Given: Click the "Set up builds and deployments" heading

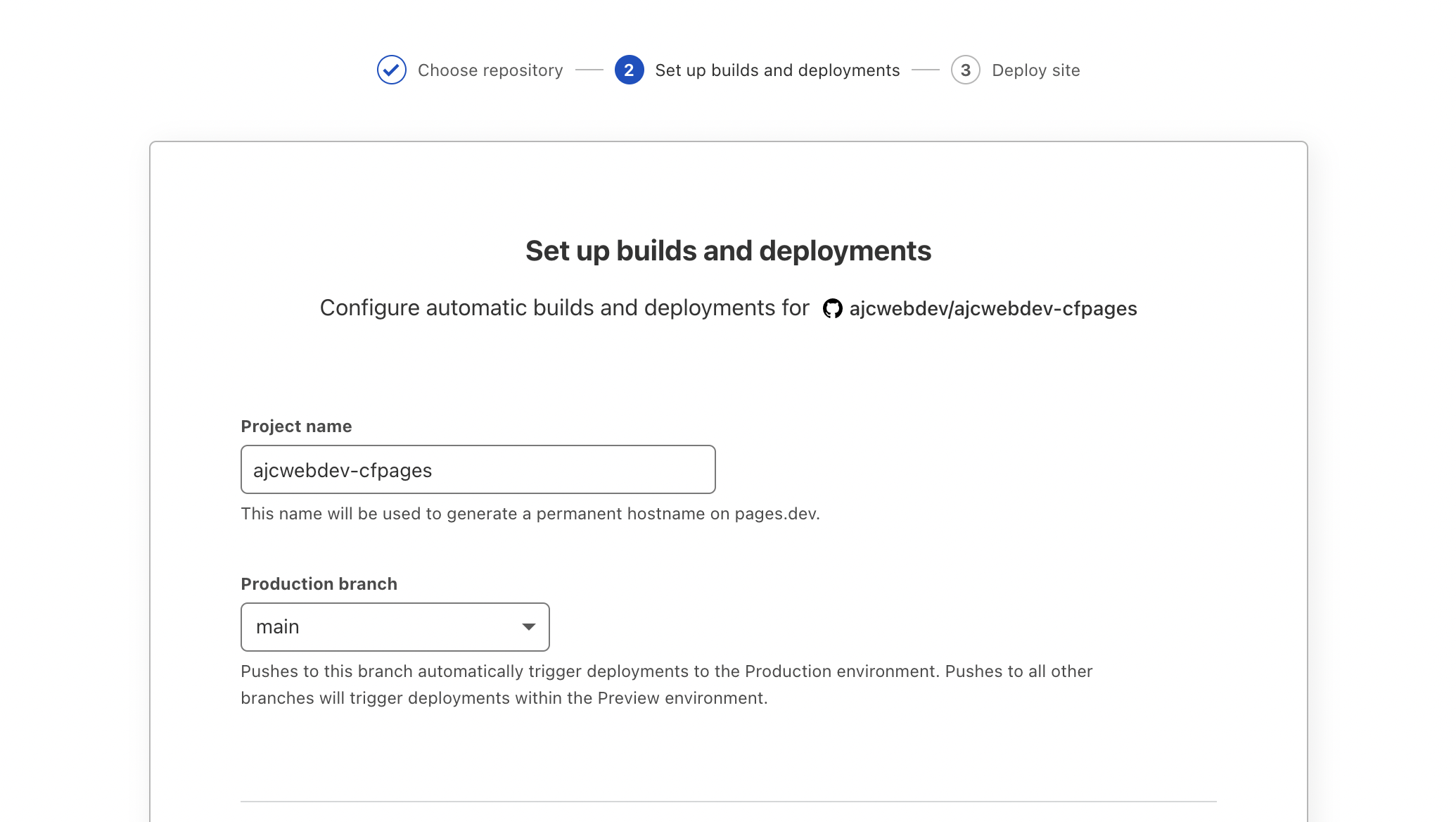Looking at the screenshot, I should pos(728,251).
